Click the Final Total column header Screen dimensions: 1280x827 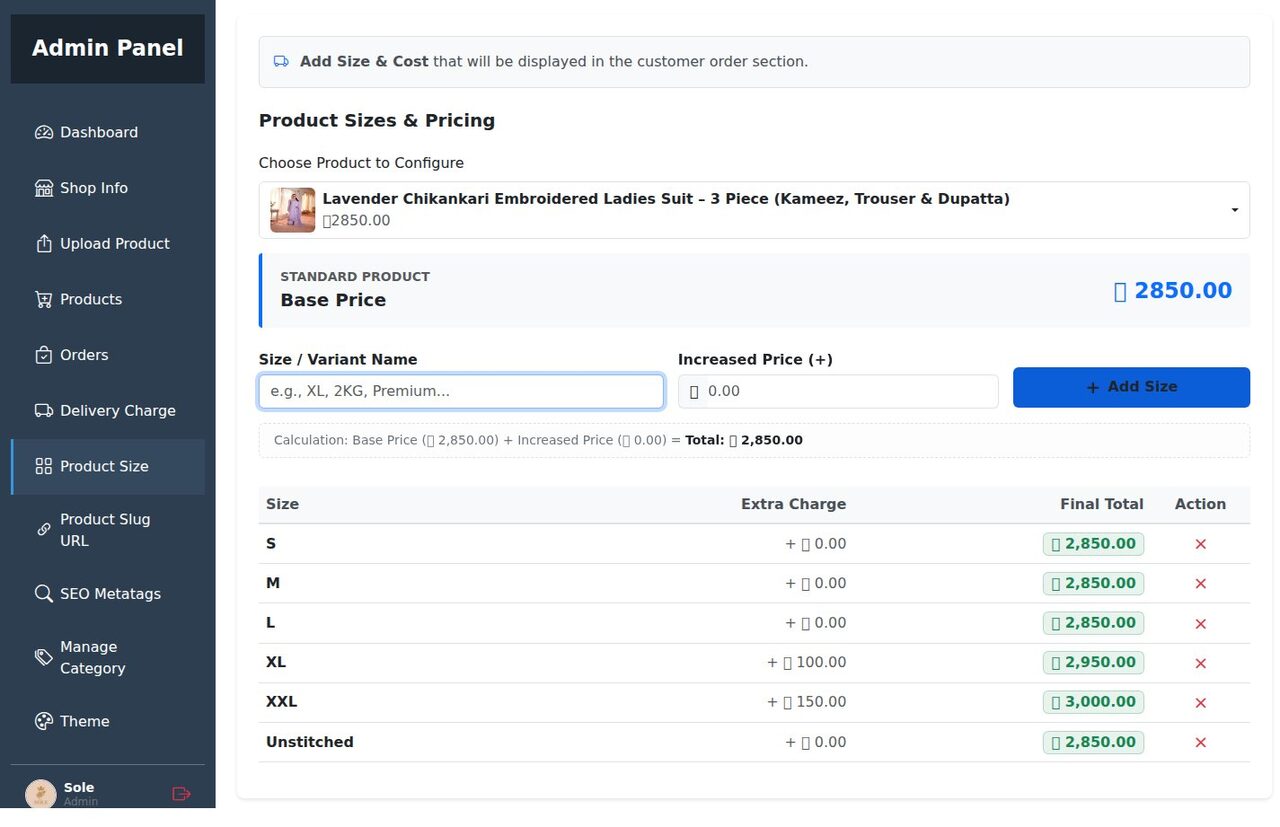[1101, 504]
